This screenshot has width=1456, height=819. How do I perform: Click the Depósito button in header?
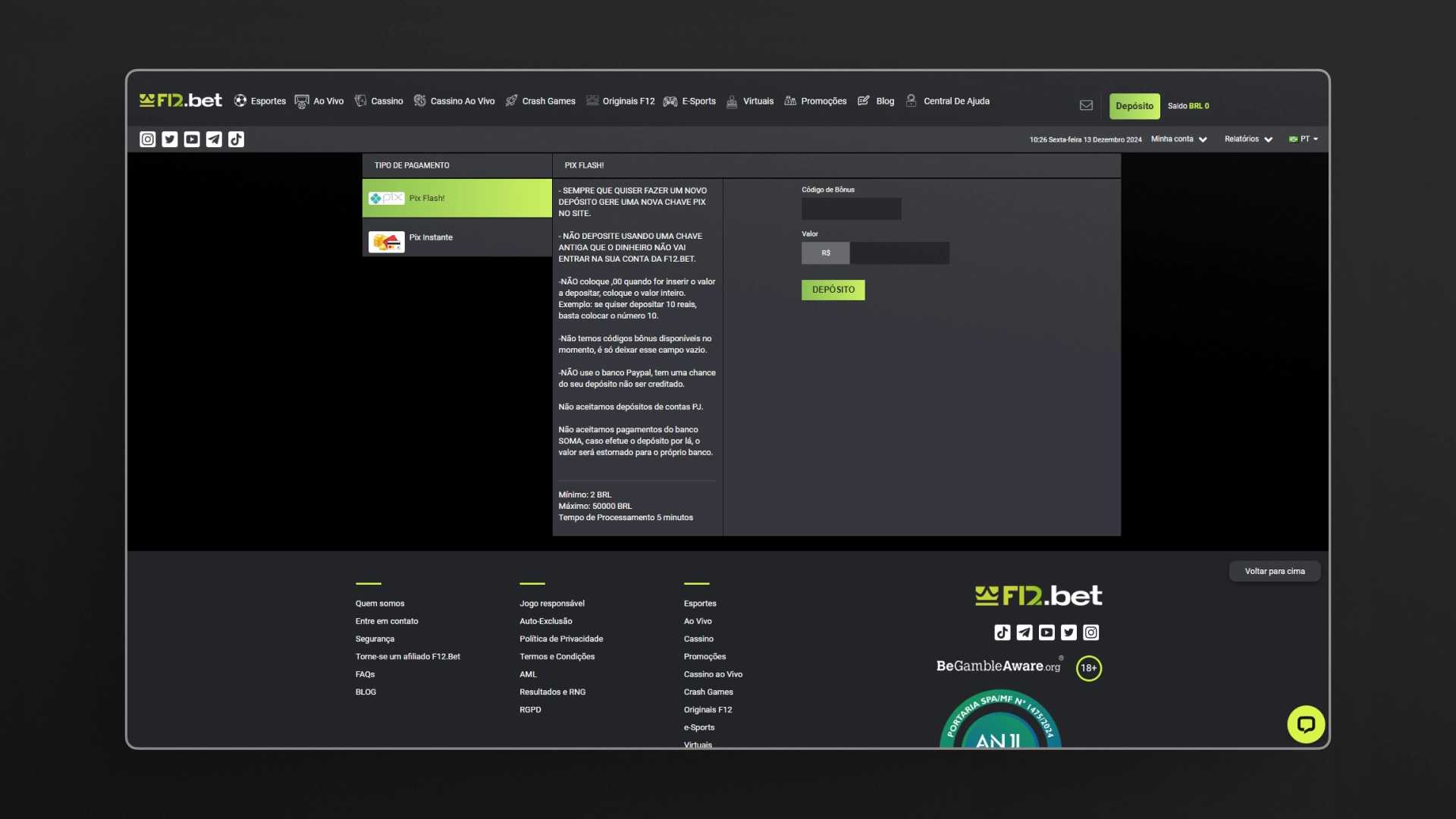(x=1134, y=105)
